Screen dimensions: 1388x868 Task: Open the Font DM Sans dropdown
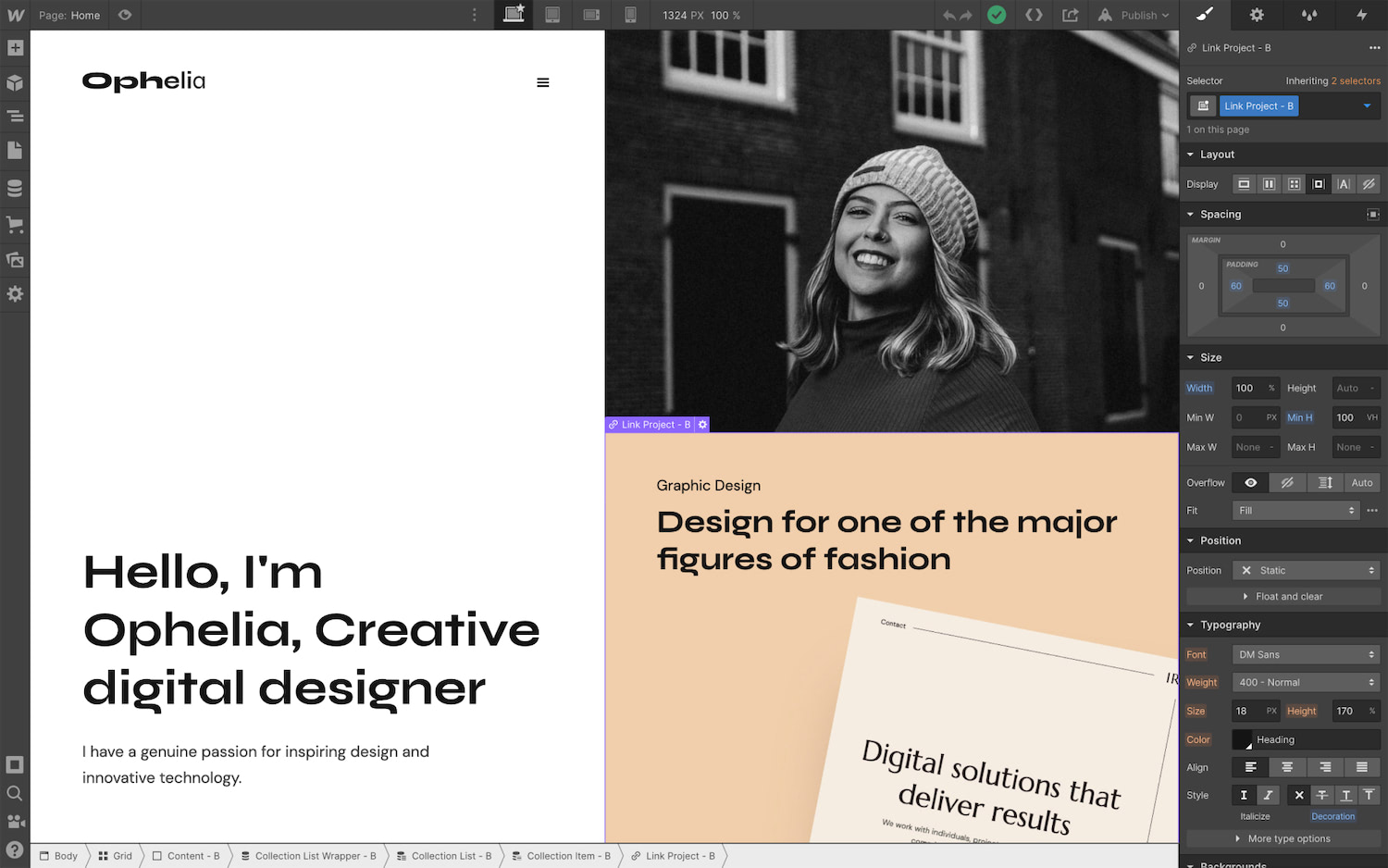(x=1307, y=655)
